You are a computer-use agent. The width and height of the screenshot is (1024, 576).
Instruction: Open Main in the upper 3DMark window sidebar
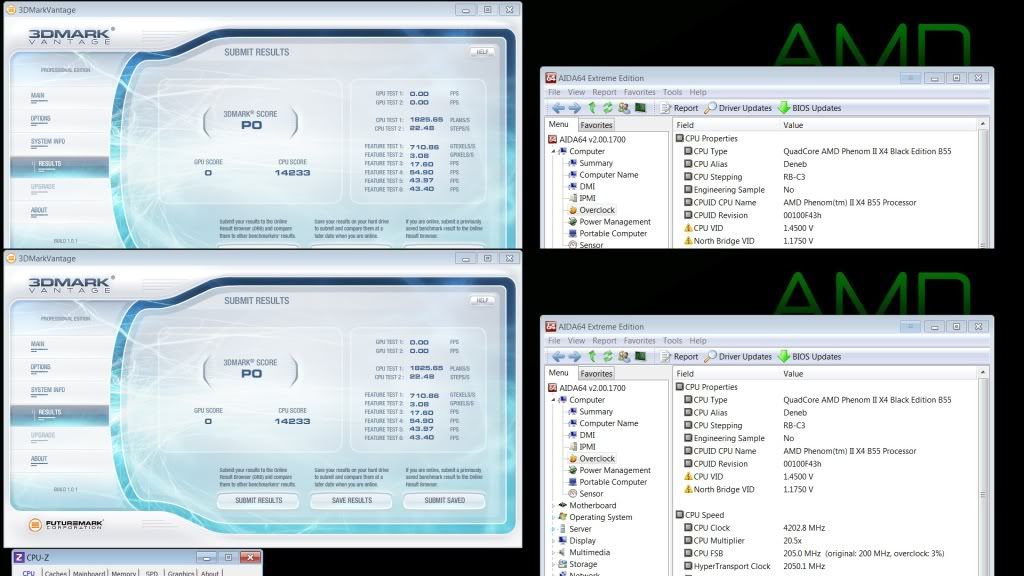click(37, 95)
